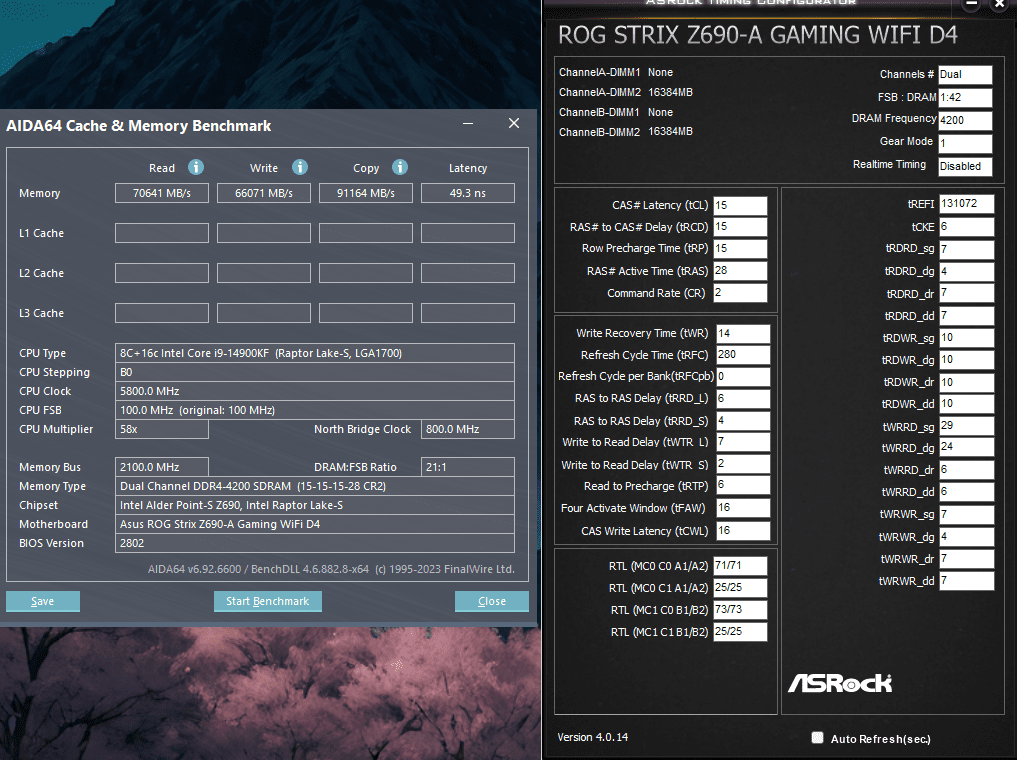Image resolution: width=1017 pixels, height=760 pixels.
Task: Click the tWRRD_sg value field
Action: click(x=966, y=425)
